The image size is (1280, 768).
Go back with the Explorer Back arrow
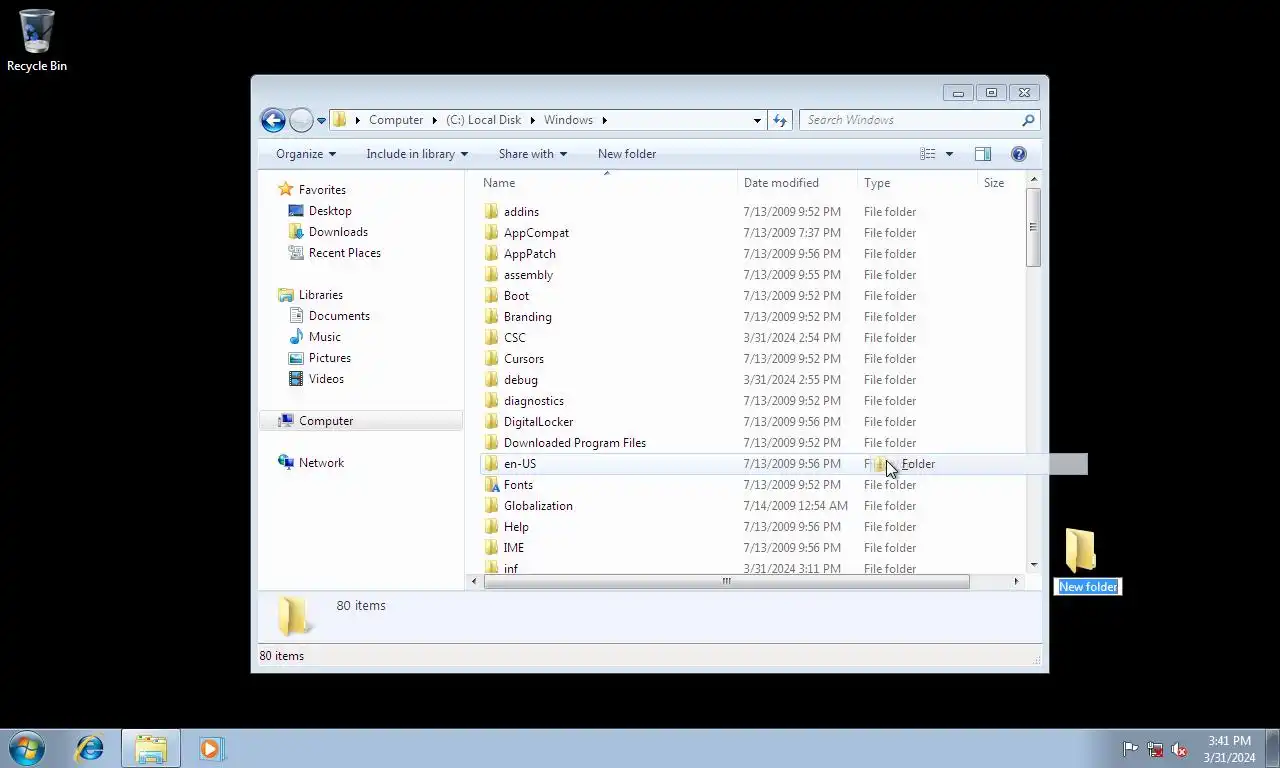tap(273, 120)
